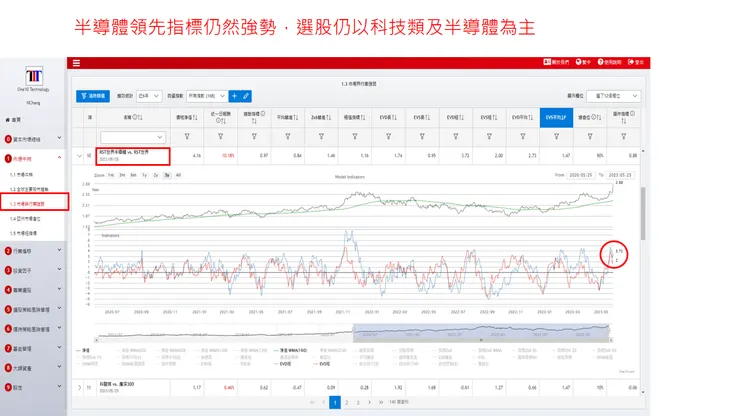The image size is (740, 416).
Task: Click the blue 清除篩選 clear filter button
Action: 93,96
